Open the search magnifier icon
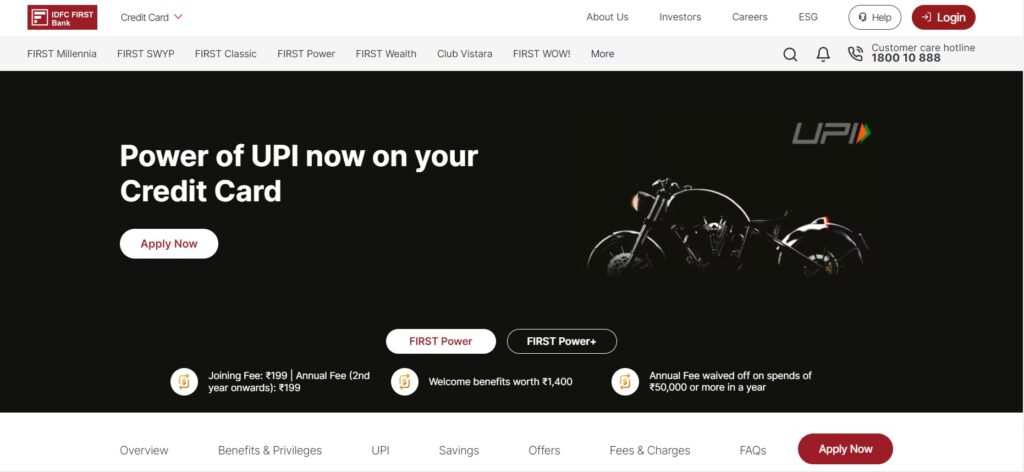Image resolution: width=1024 pixels, height=472 pixels. coord(790,54)
